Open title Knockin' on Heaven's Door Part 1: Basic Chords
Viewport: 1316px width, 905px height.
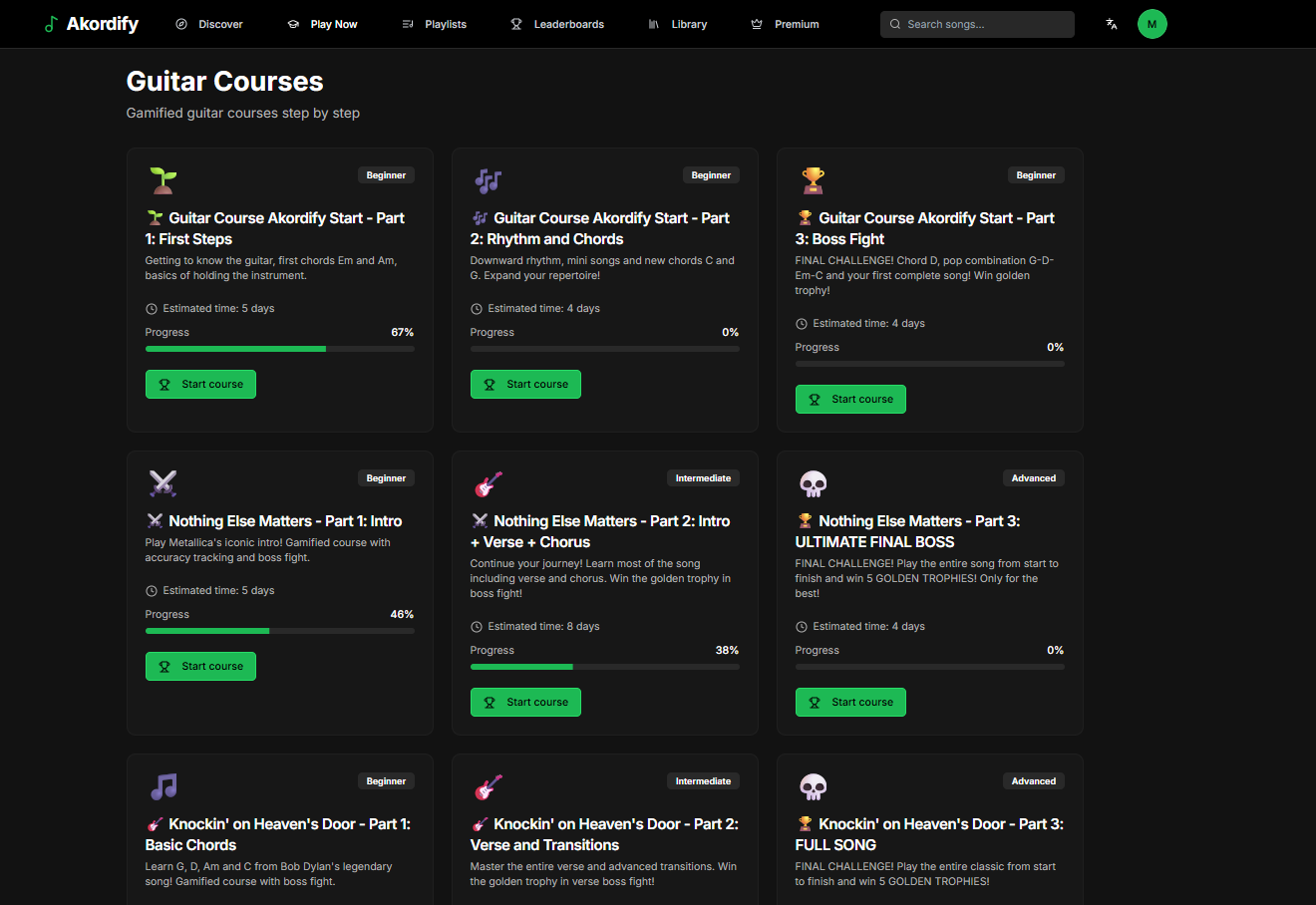point(278,834)
